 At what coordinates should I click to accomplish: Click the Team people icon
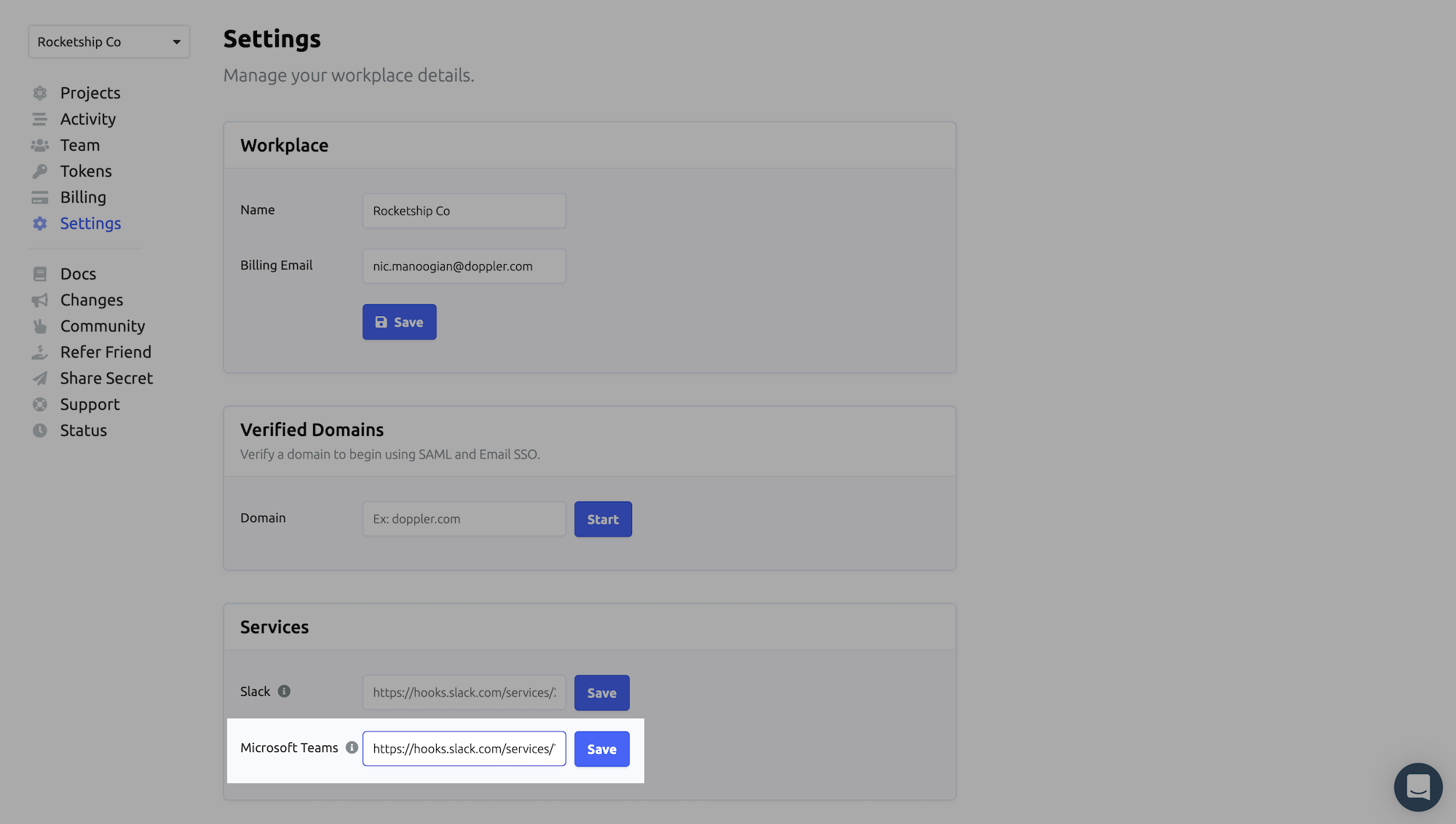pyautogui.click(x=40, y=146)
